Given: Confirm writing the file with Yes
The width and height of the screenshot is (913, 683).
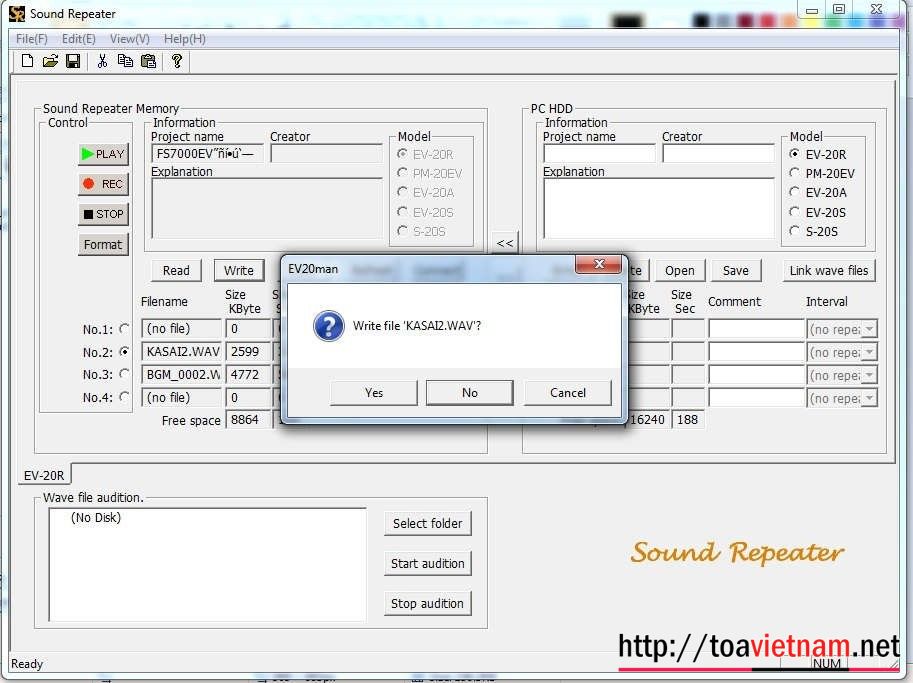Looking at the screenshot, I should (374, 393).
